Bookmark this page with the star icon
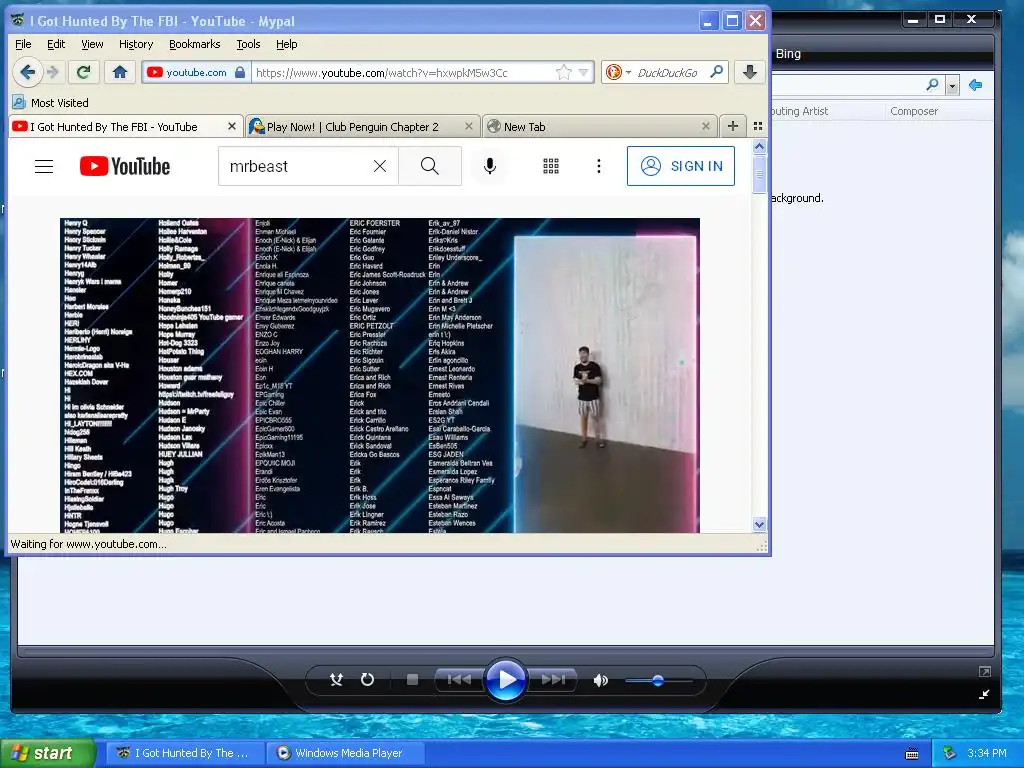Image resolution: width=1024 pixels, height=768 pixels. [x=563, y=72]
